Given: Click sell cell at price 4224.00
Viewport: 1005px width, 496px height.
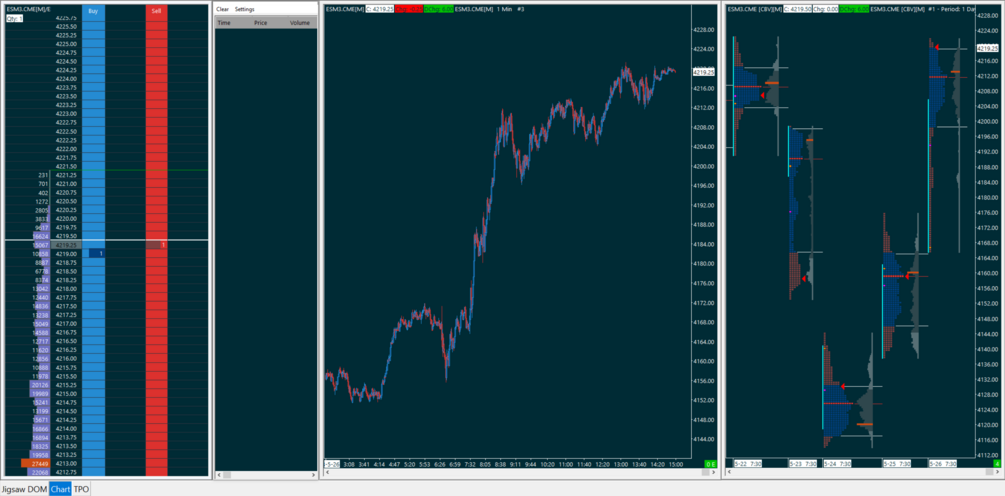Looking at the screenshot, I should click(156, 79).
